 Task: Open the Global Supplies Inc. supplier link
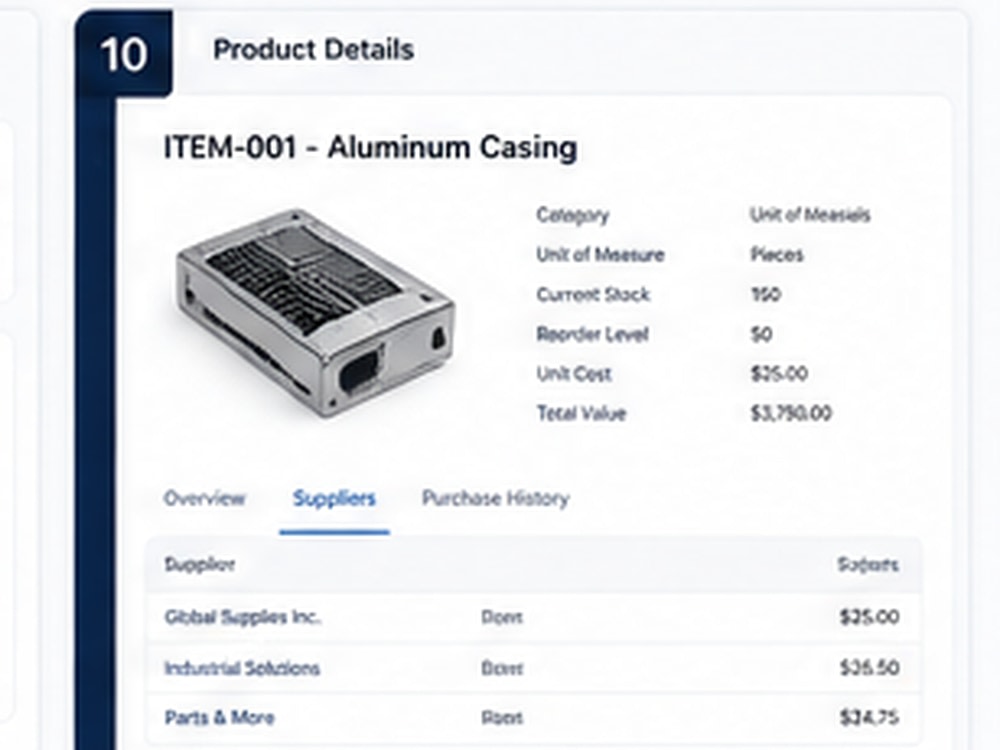tap(243, 617)
